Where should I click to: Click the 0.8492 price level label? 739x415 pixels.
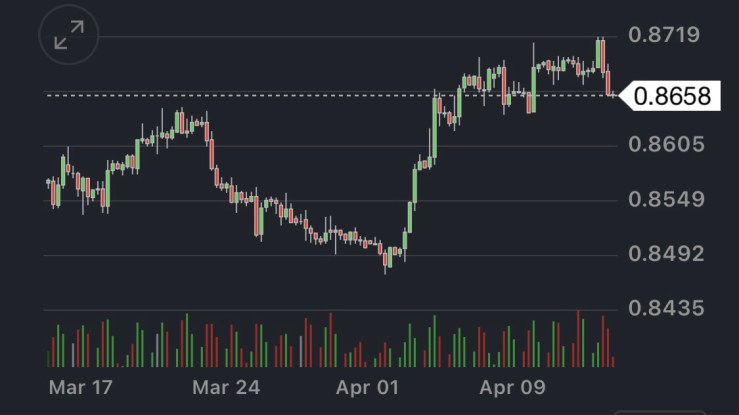coord(663,253)
